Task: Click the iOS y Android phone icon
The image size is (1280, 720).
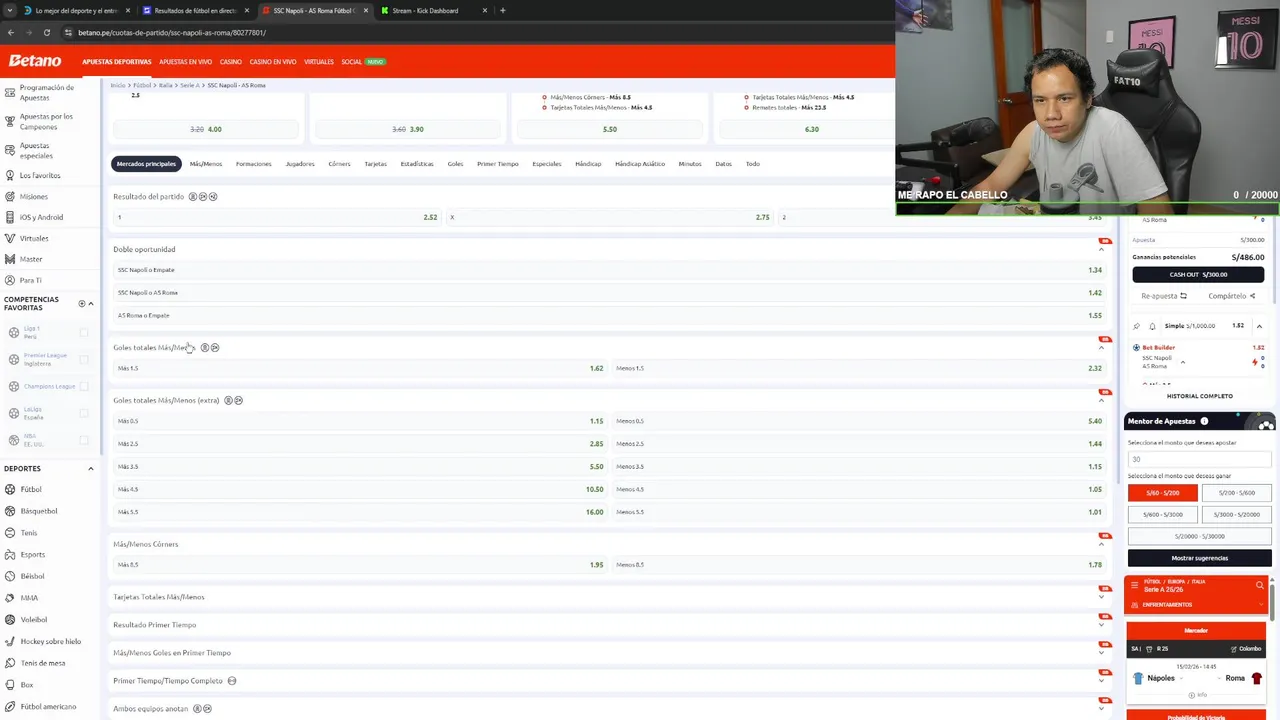Action: point(10,217)
